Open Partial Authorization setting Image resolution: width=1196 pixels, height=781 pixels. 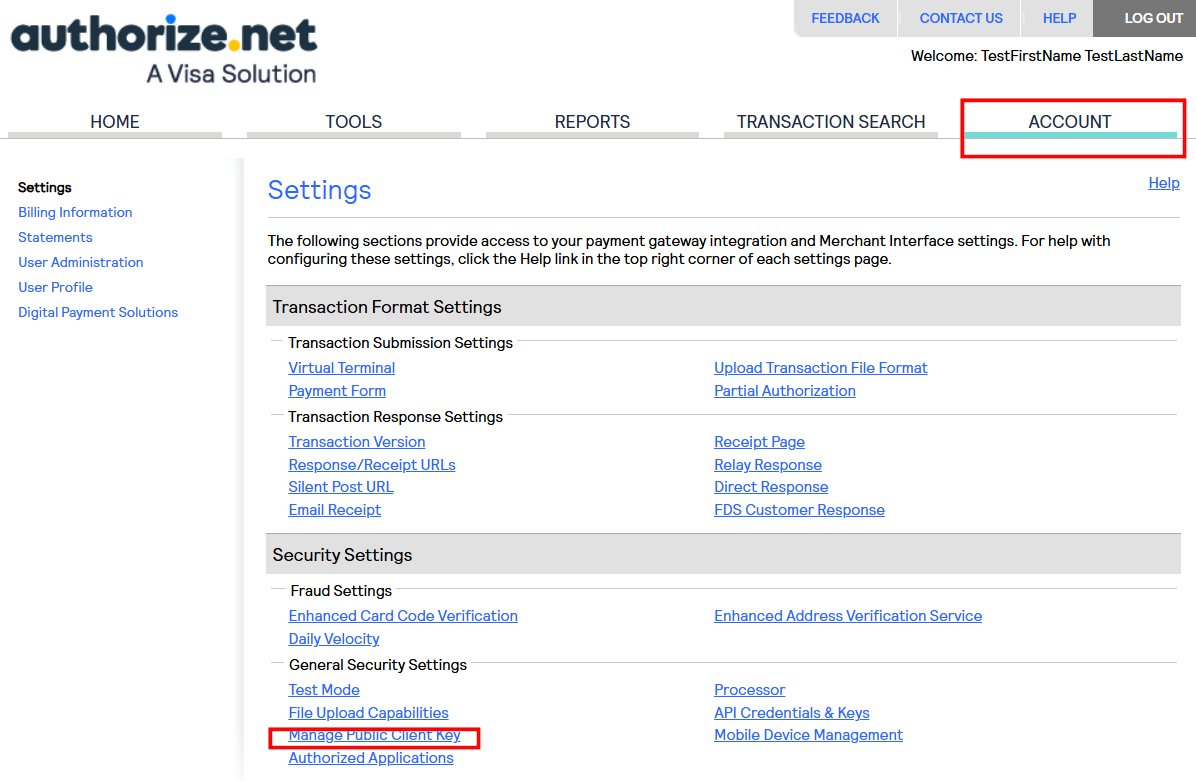click(x=785, y=390)
